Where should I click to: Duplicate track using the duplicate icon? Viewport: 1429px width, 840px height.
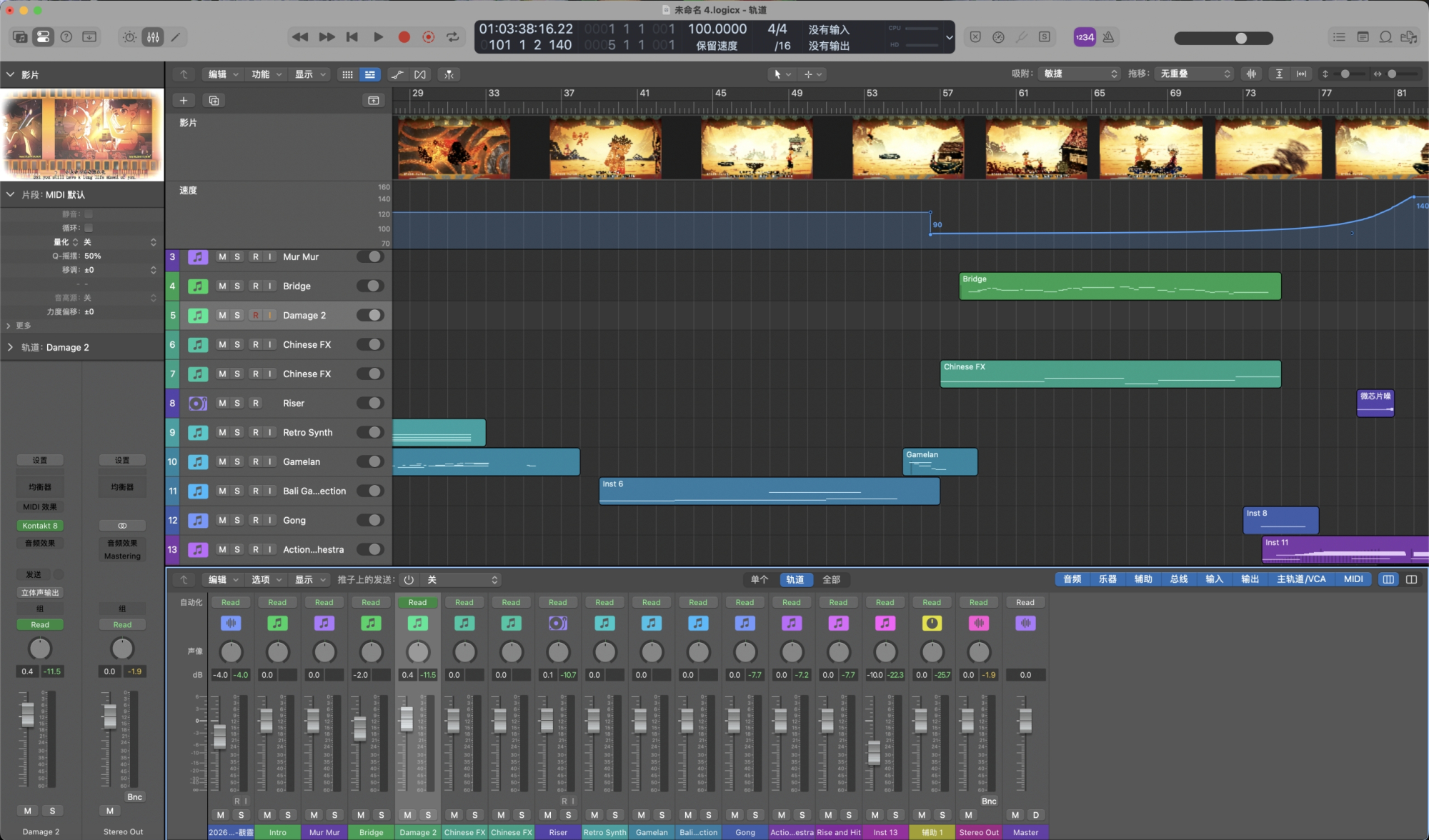click(x=214, y=101)
